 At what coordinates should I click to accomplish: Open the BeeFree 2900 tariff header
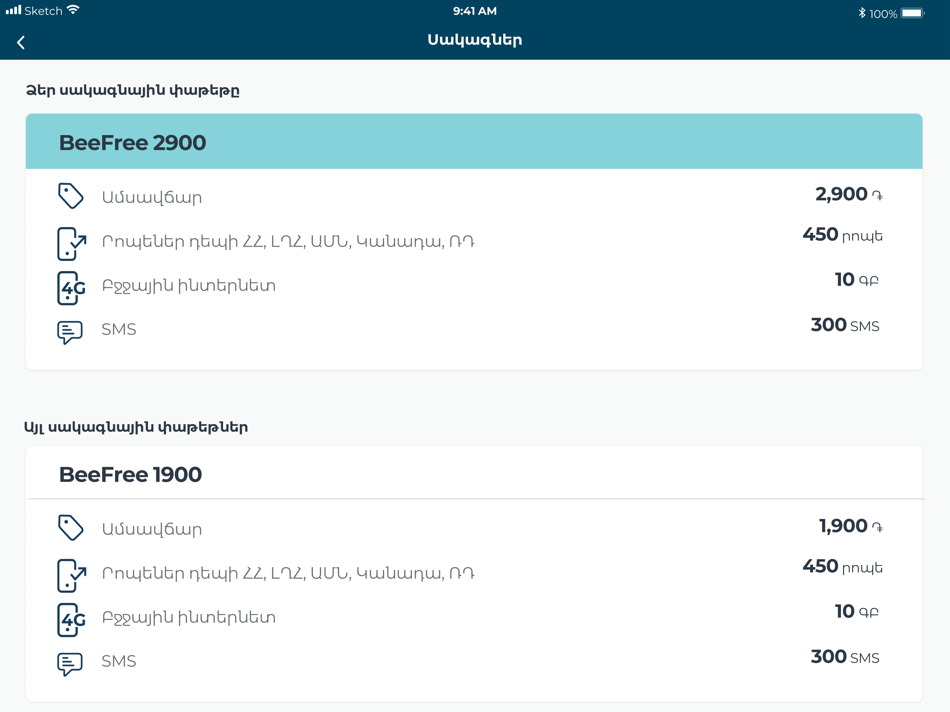[474, 141]
